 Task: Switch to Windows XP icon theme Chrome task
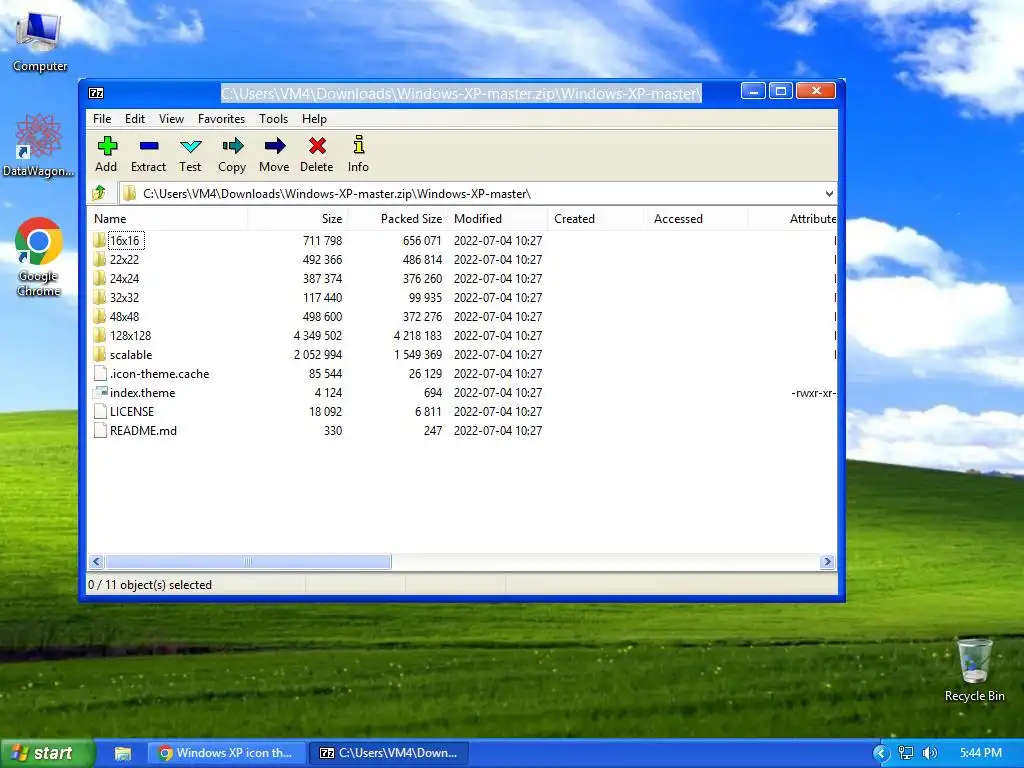click(226, 753)
